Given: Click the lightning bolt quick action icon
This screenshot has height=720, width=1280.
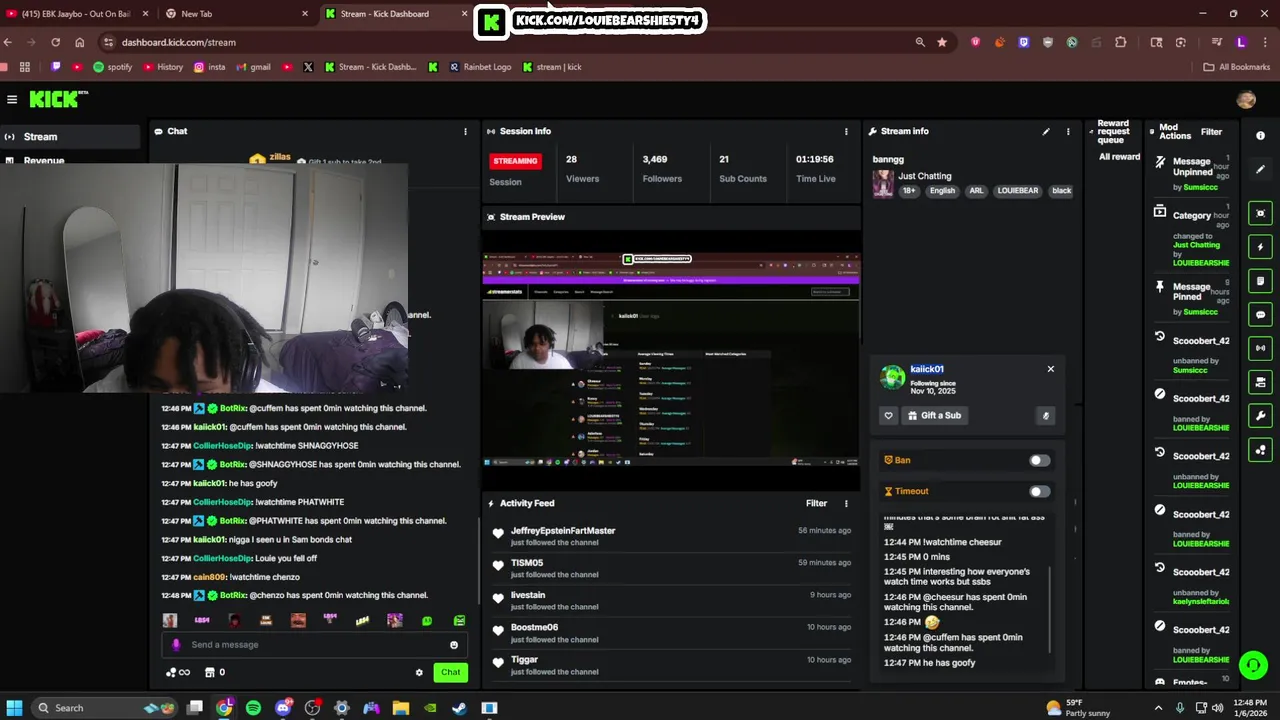Looking at the screenshot, I should coord(1260,247).
